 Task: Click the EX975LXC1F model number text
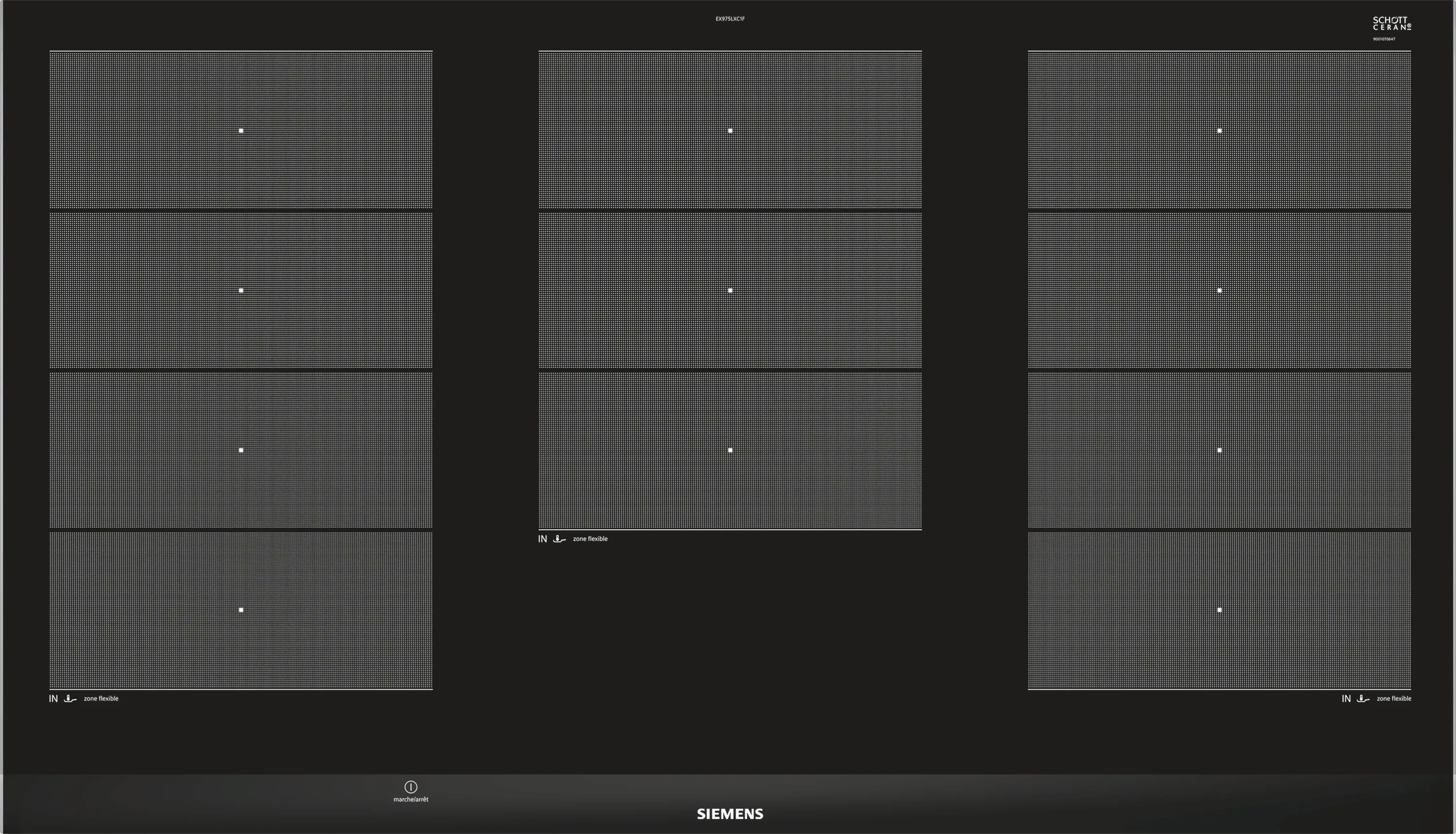tap(729, 19)
